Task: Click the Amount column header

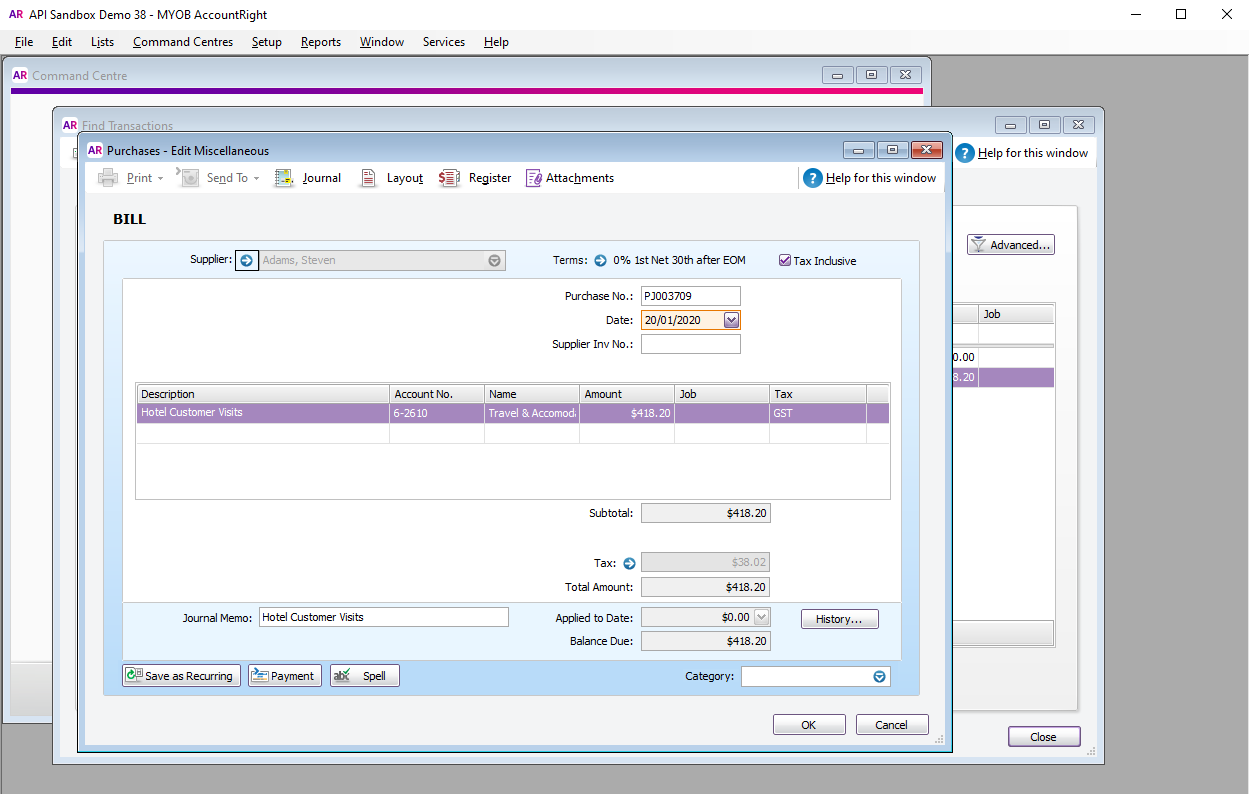Action: coord(627,394)
